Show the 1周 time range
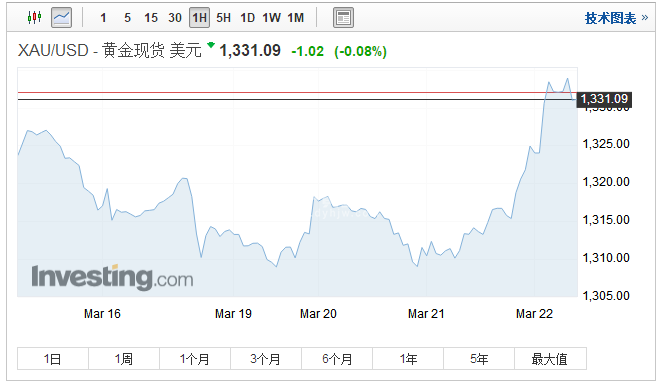The image size is (661, 384). point(124,359)
